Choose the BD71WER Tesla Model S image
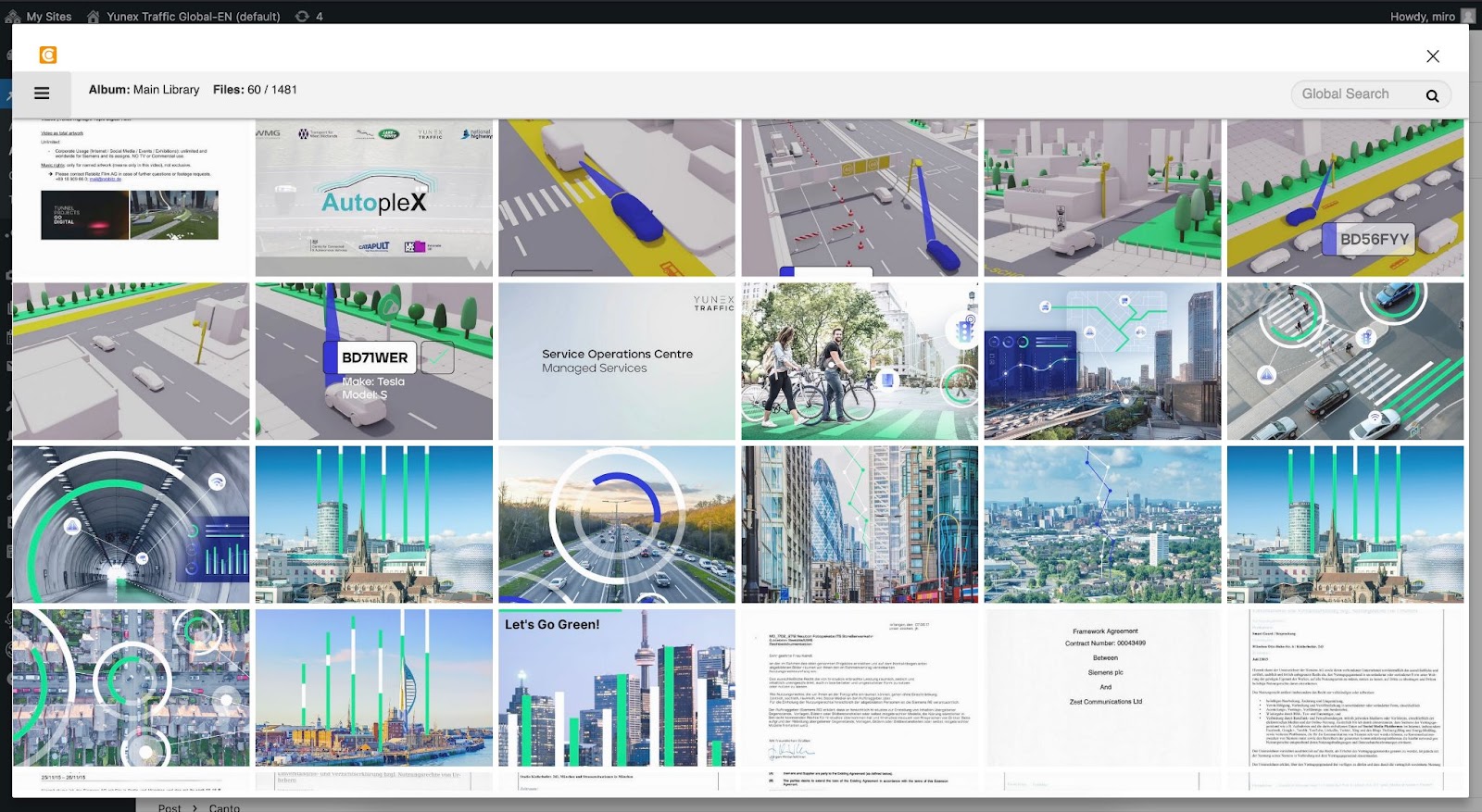 [374, 361]
